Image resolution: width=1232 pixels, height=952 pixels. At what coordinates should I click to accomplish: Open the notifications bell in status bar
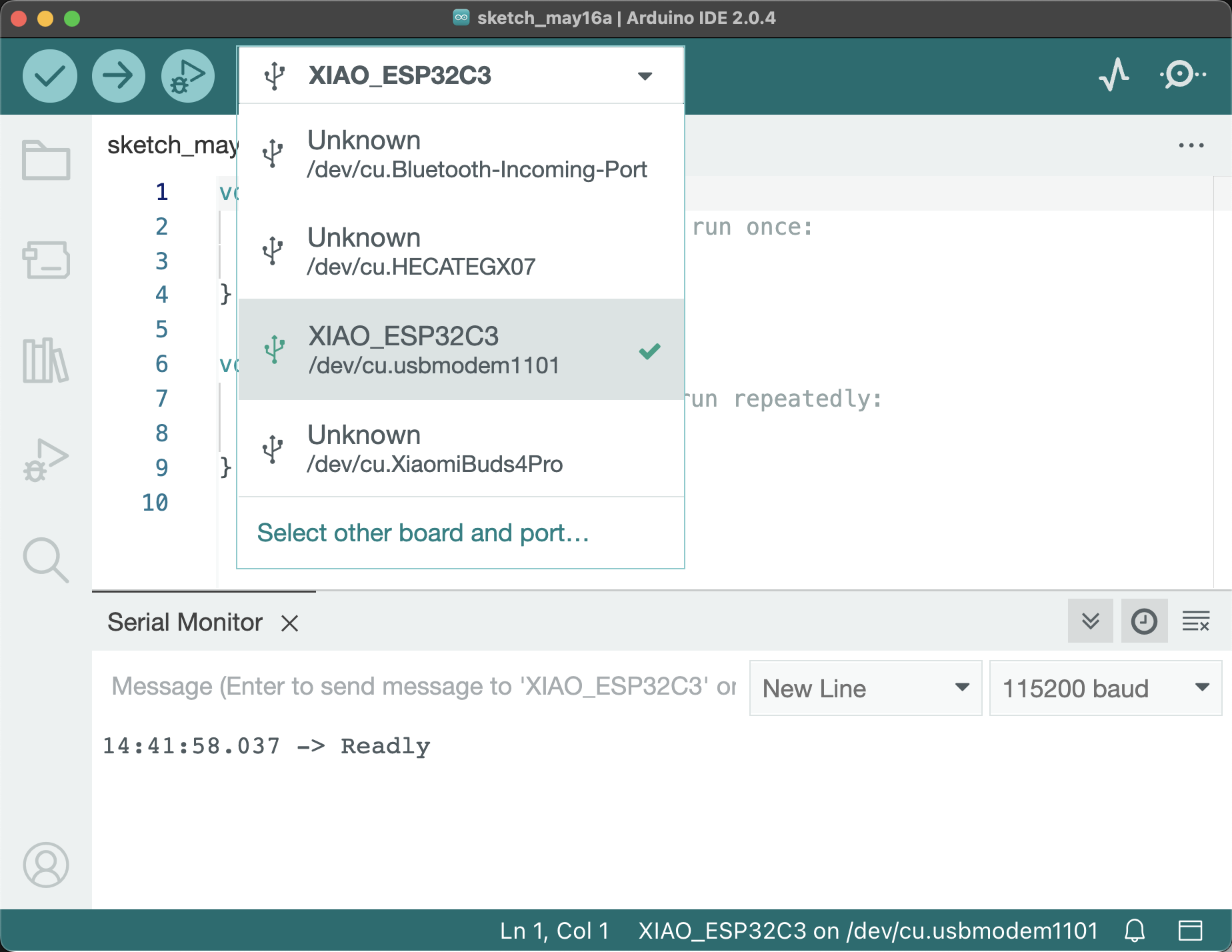click(x=1135, y=931)
